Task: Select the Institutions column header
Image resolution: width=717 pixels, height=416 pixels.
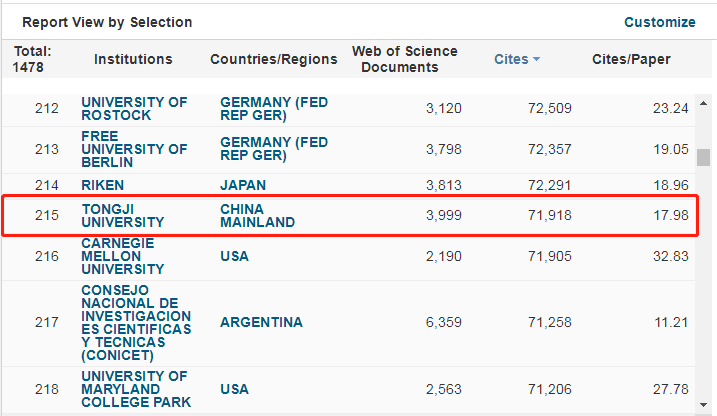Action: pyautogui.click(x=133, y=60)
